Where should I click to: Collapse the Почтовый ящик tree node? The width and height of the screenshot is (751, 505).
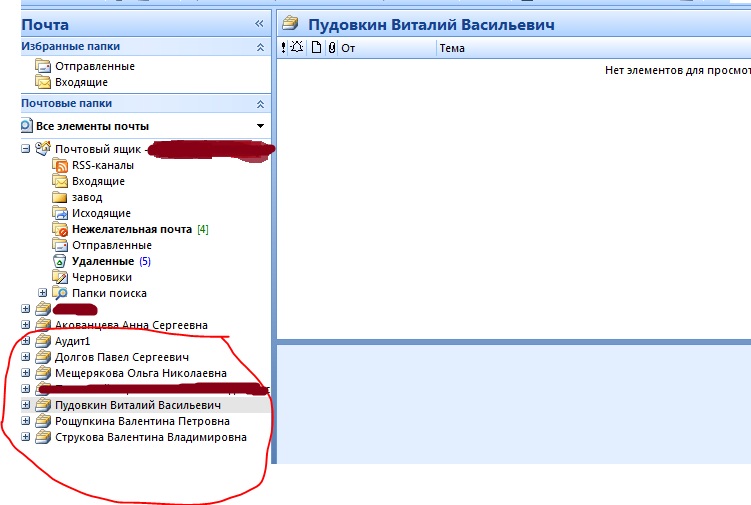coord(25,149)
